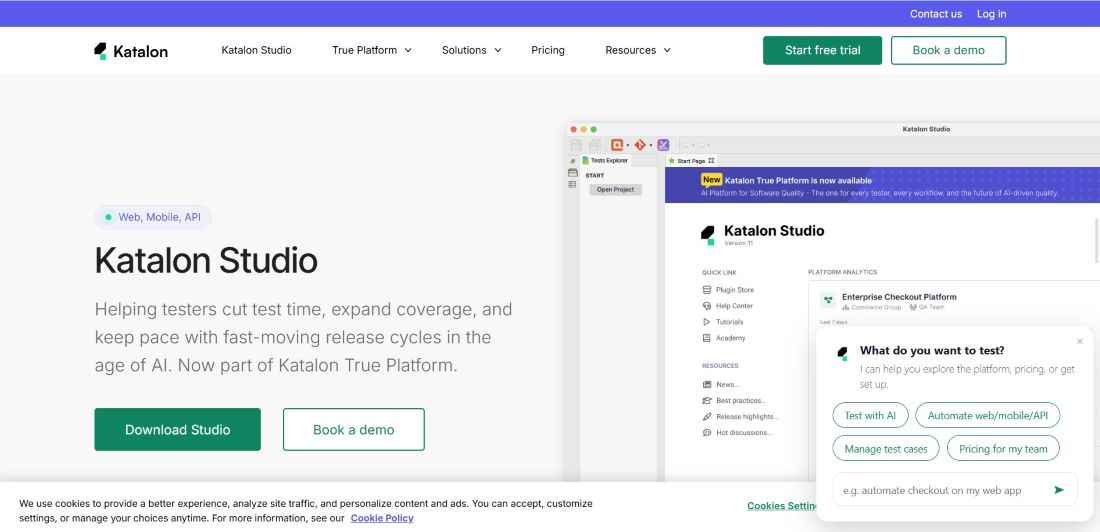Image resolution: width=1100 pixels, height=532 pixels.
Task: Click the Hot discussions chat icon
Action: [706, 433]
